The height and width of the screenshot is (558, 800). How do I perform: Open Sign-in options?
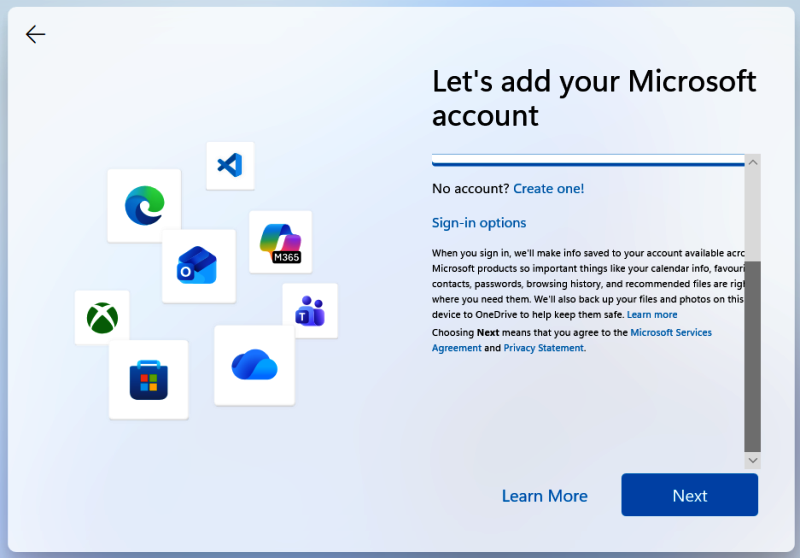coord(479,223)
